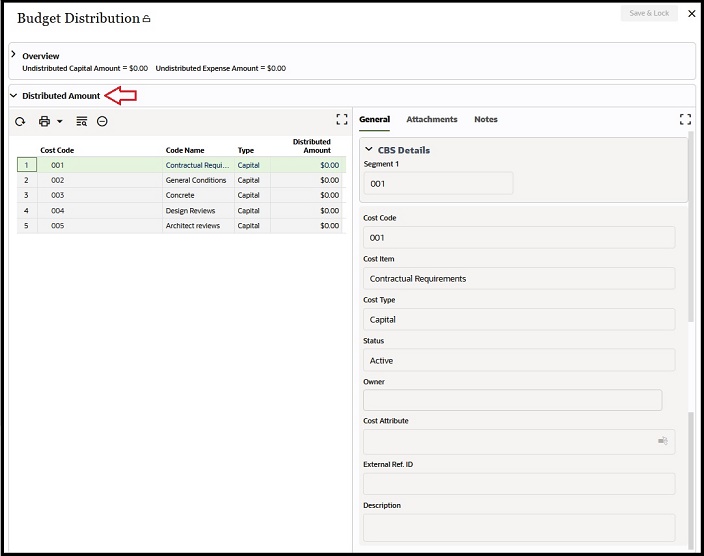The height and width of the screenshot is (556, 704).
Task: Click the lock icon beside Budget Distribution
Action: [146, 19]
